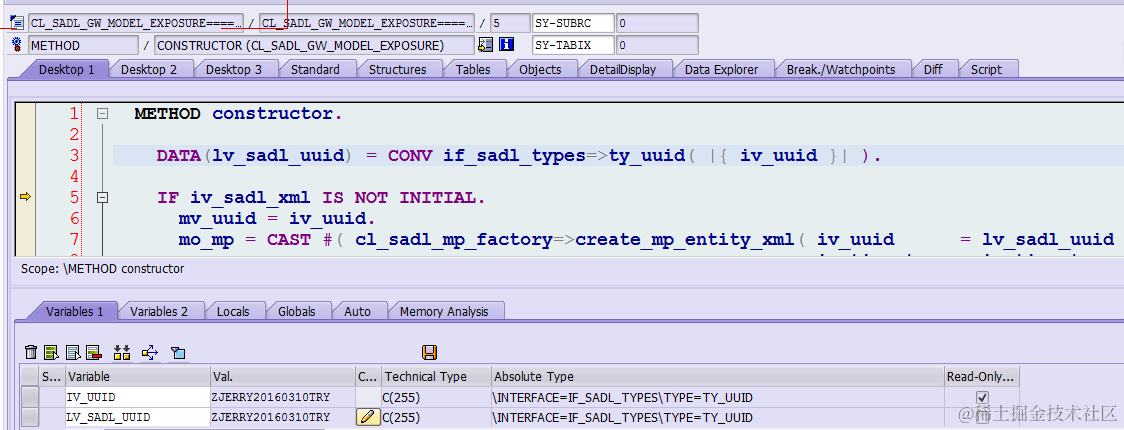The width and height of the screenshot is (1124, 430).
Task: Click the line number field showing 5
Action: pyautogui.click(x=510, y=24)
